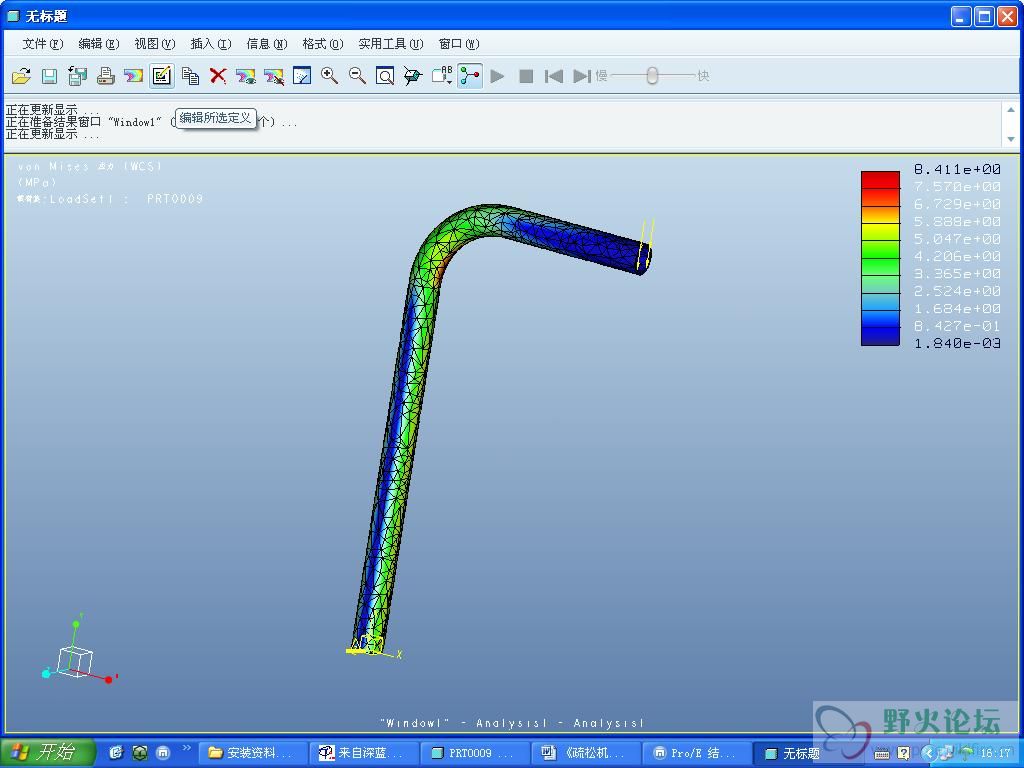Open the 插入(I) menu
The image size is (1024, 768).
coord(210,44)
